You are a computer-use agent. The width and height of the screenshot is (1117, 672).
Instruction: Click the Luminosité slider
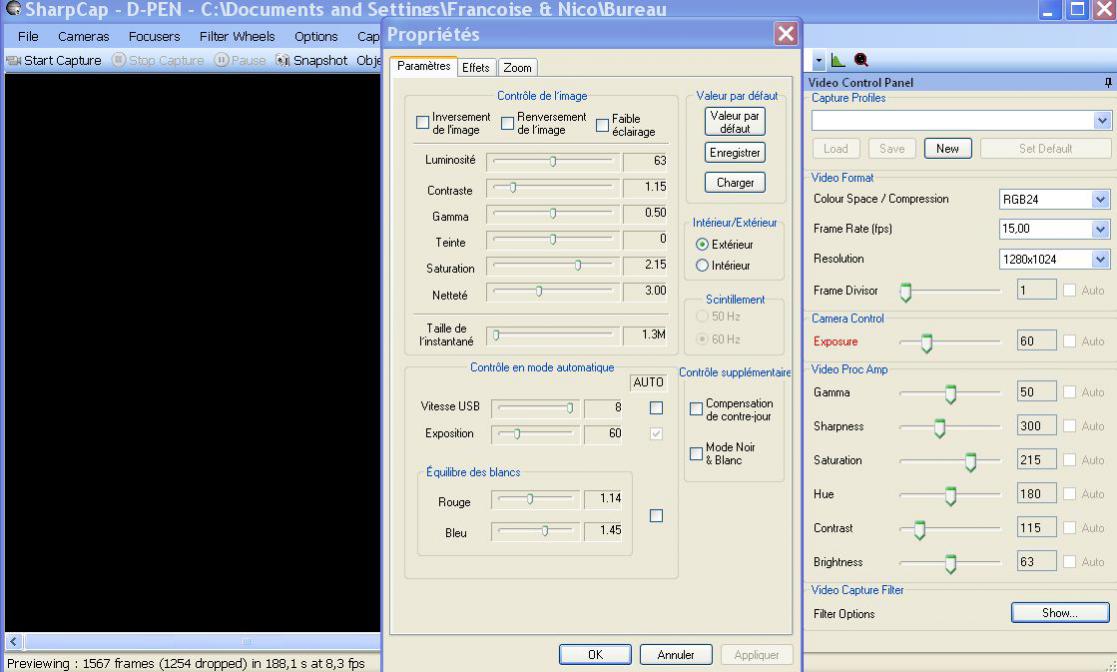(x=553, y=162)
